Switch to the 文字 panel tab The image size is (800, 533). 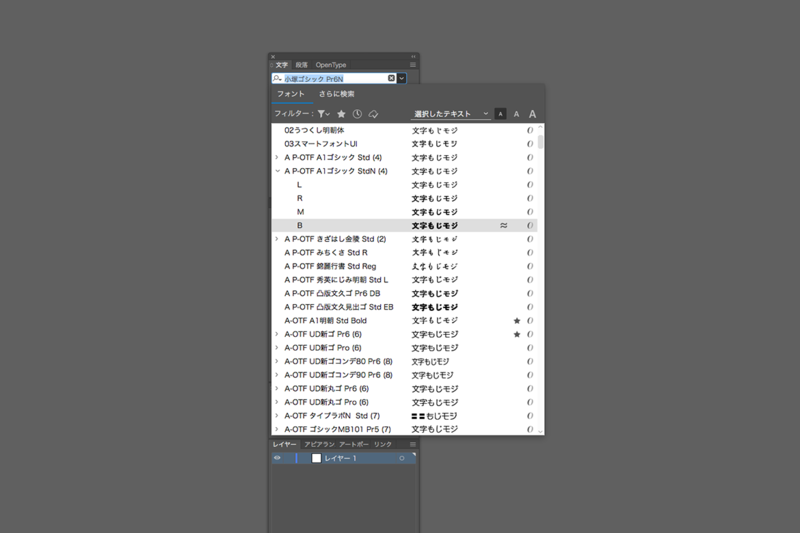[x=282, y=65]
